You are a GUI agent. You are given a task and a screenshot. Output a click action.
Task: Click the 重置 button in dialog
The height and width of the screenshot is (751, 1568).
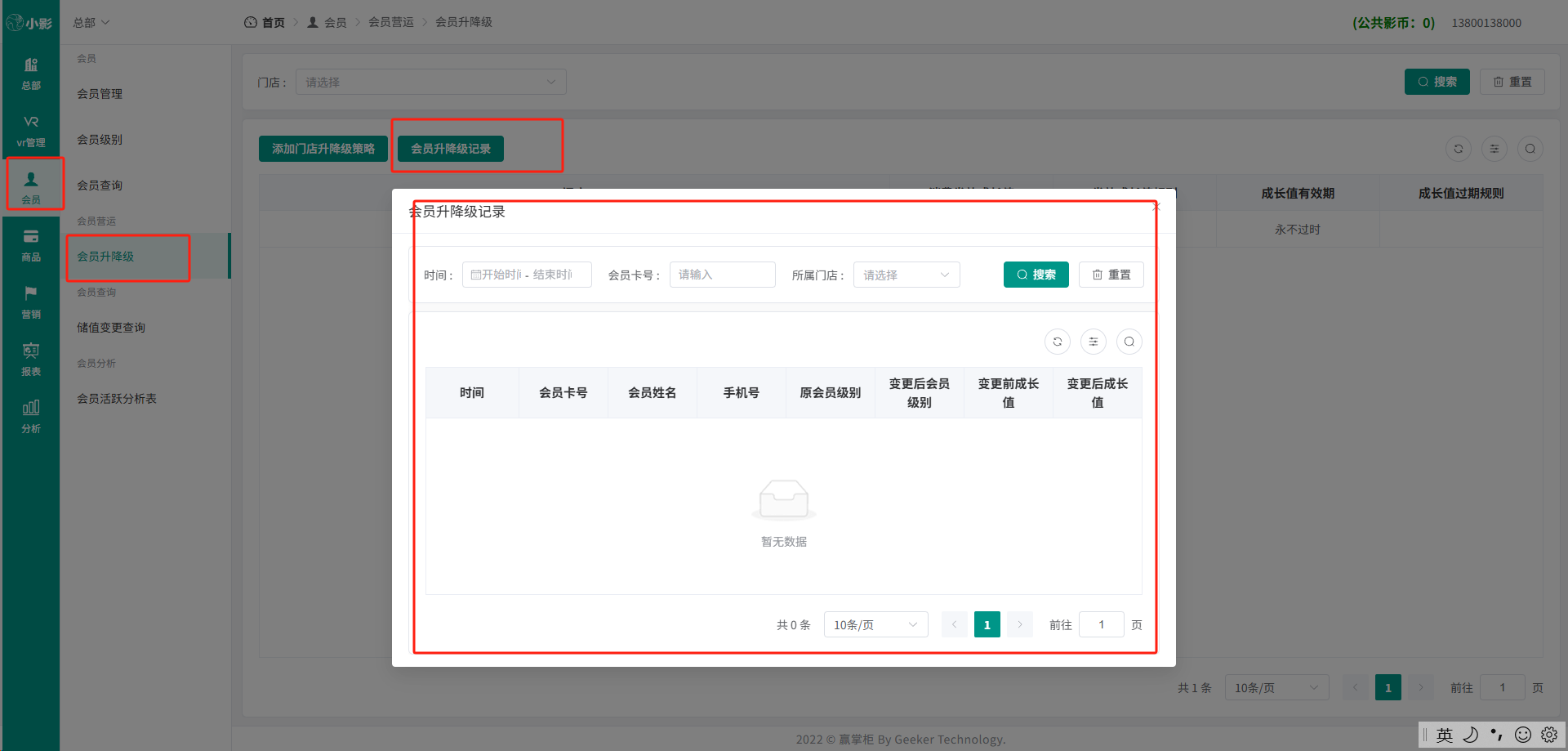(x=1111, y=275)
